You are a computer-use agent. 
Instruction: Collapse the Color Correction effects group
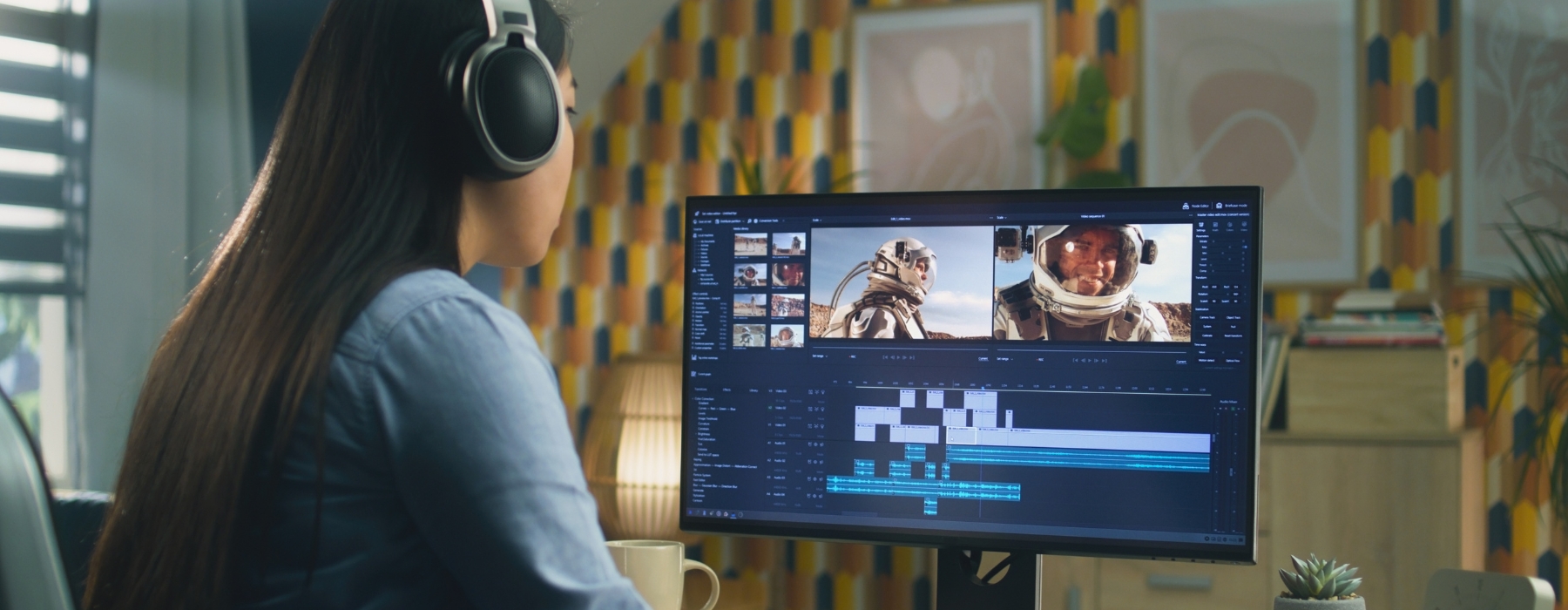click(693, 398)
